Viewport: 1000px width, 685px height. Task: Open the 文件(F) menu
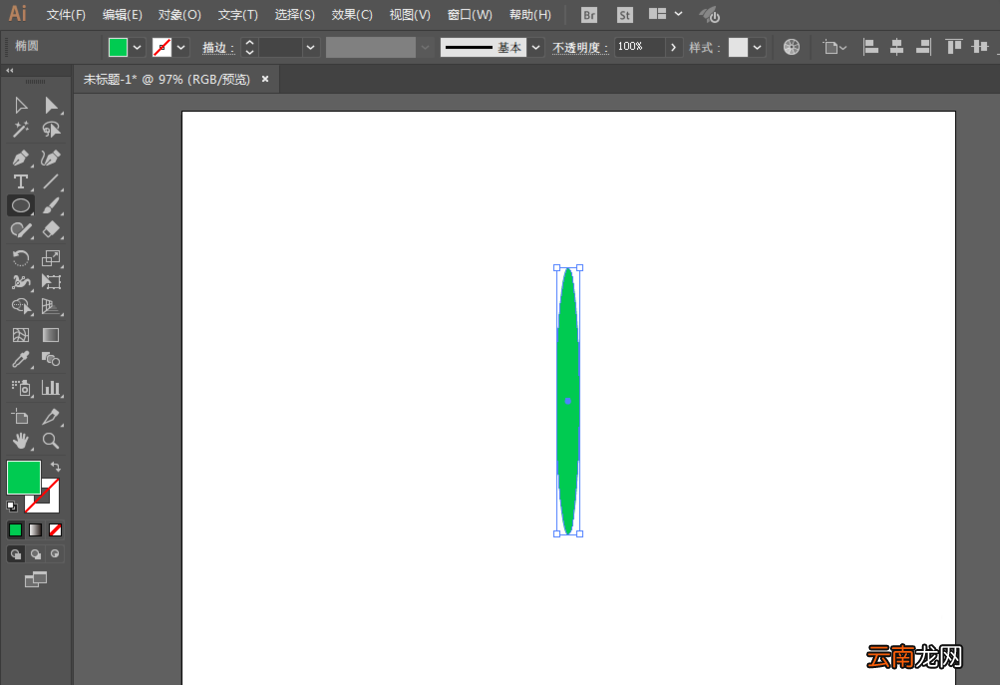pyautogui.click(x=66, y=15)
